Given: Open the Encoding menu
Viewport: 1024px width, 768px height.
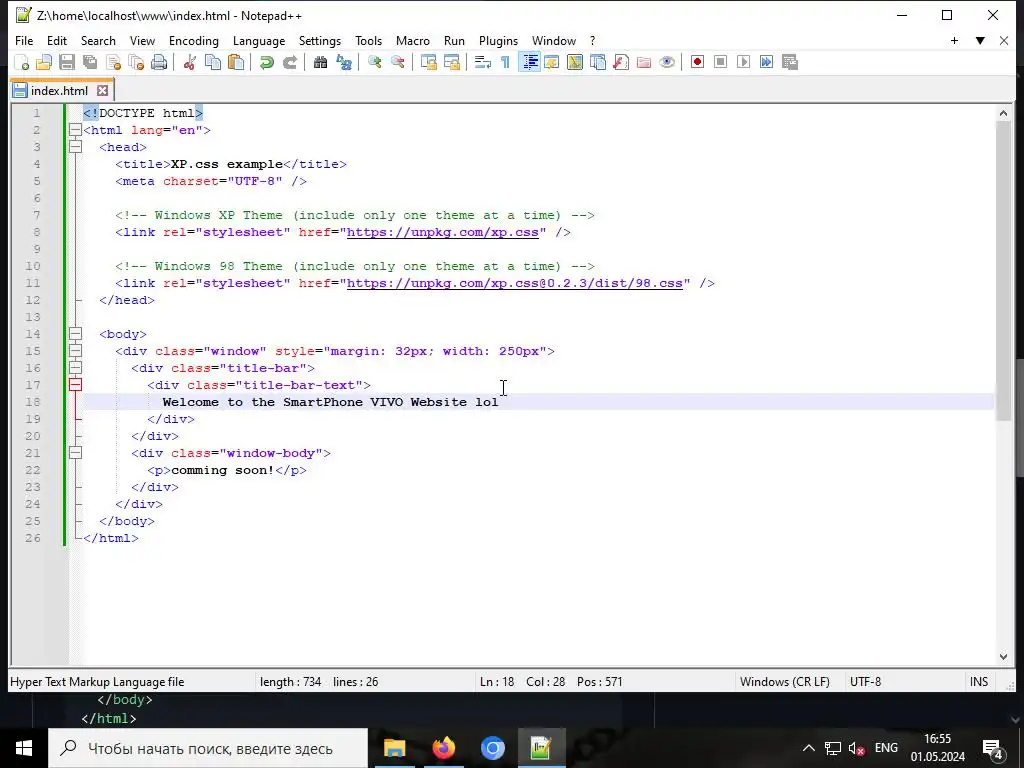Looking at the screenshot, I should coord(194,40).
